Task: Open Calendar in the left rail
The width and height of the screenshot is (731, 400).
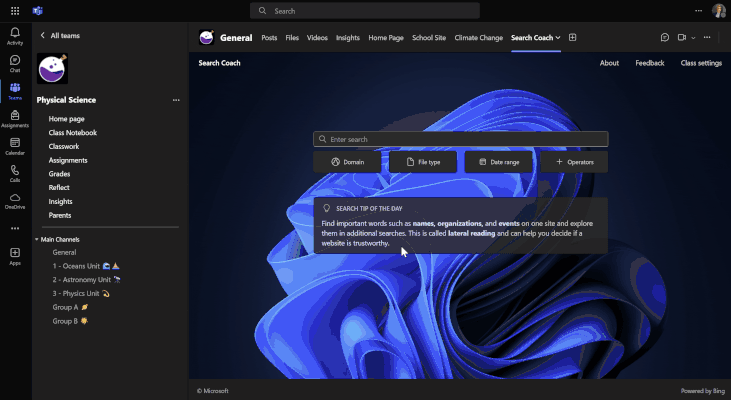Action: (15, 146)
